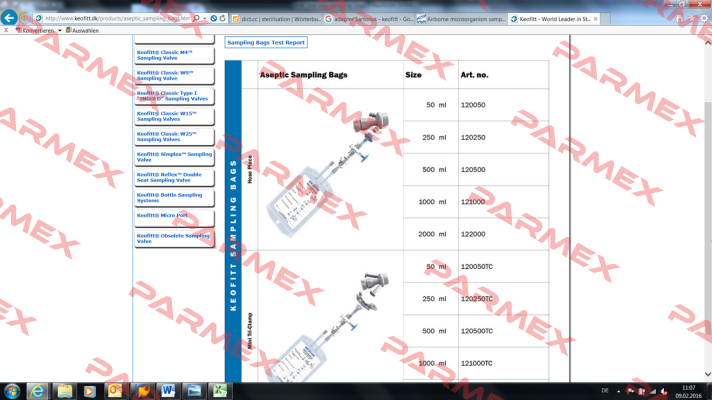Close the PDF toolbar with the X

(x=5, y=30)
